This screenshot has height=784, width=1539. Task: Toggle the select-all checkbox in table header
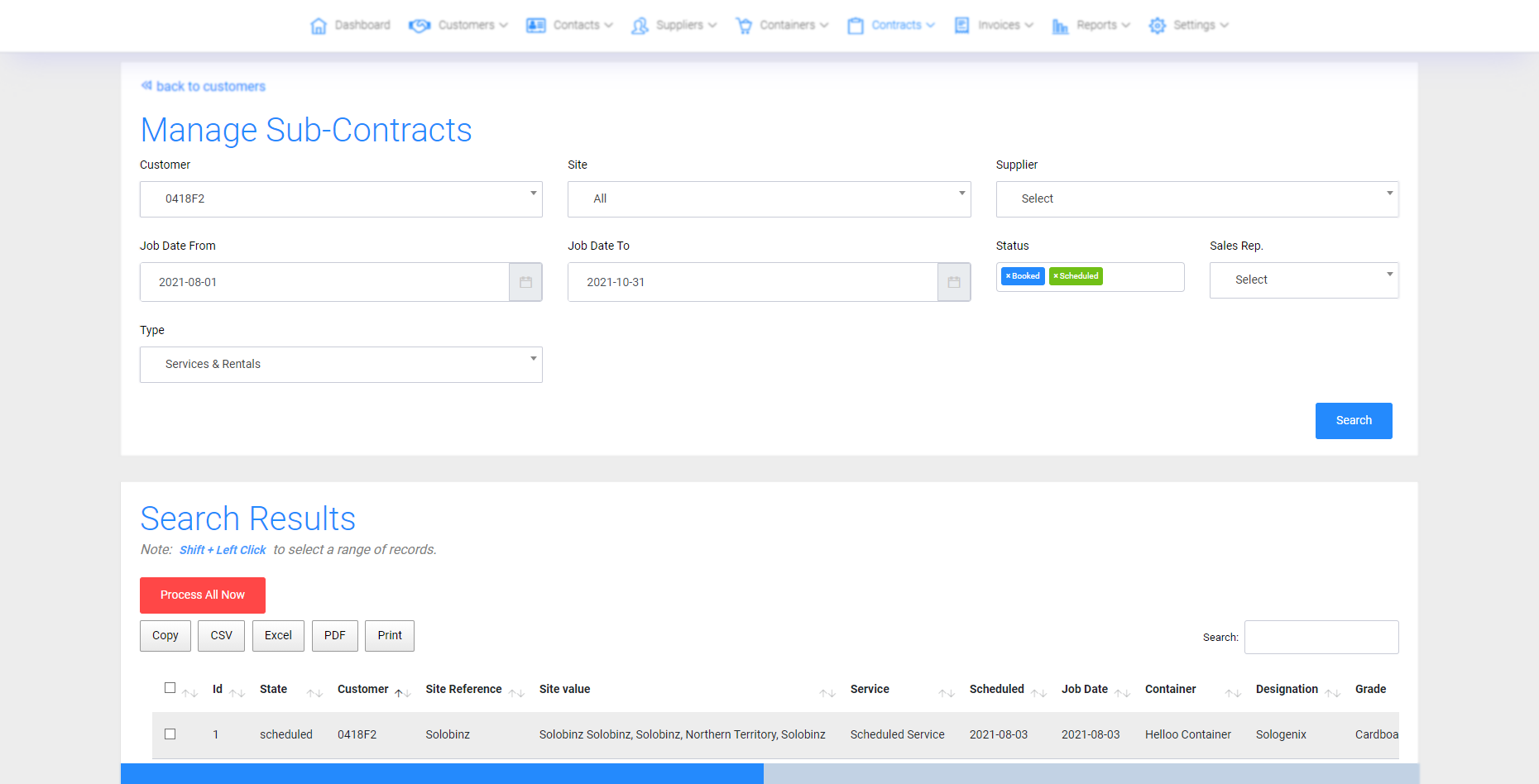[x=170, y=687]
